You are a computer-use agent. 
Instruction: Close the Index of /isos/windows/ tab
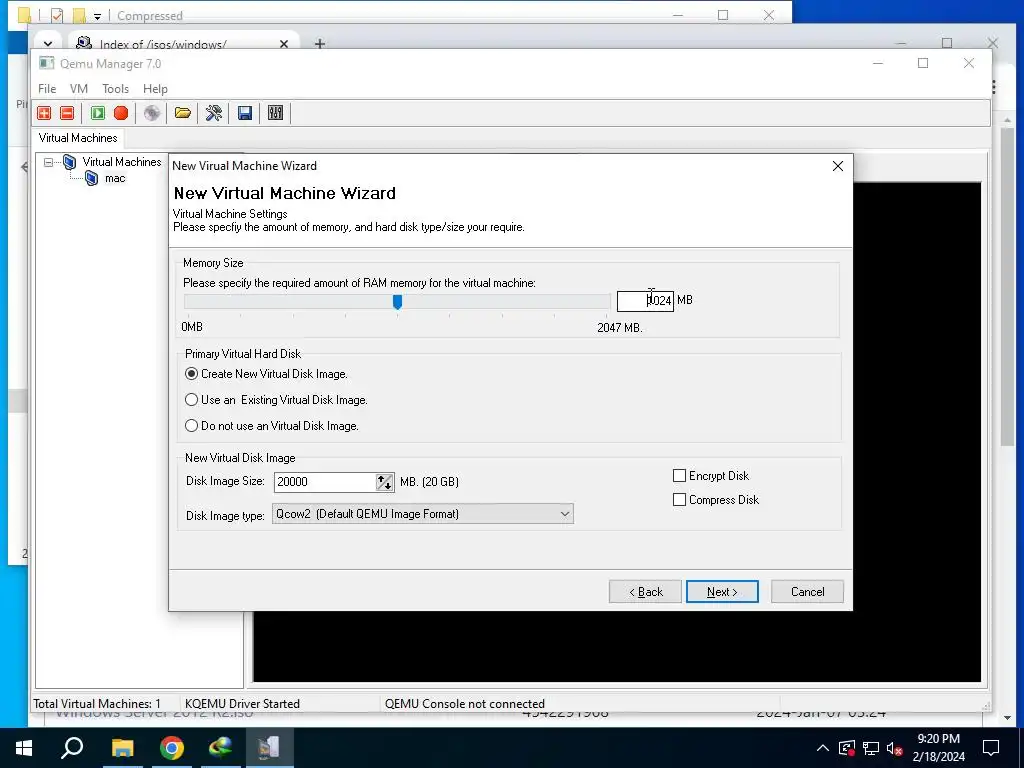[x=283, y=44]
